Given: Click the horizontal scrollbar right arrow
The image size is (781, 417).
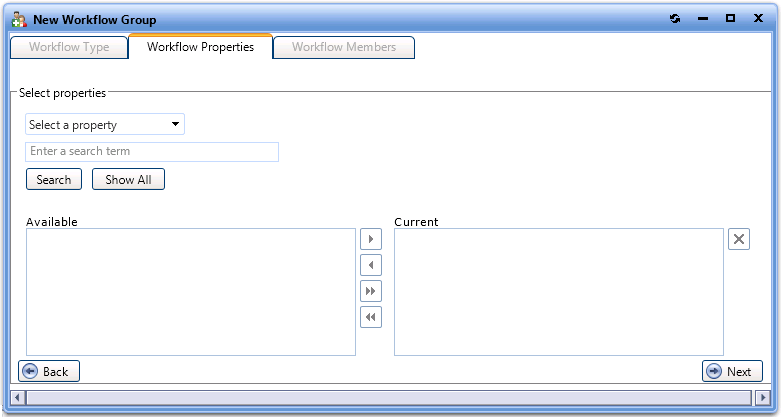Looking at the screenshot, I should pos(762,398).
